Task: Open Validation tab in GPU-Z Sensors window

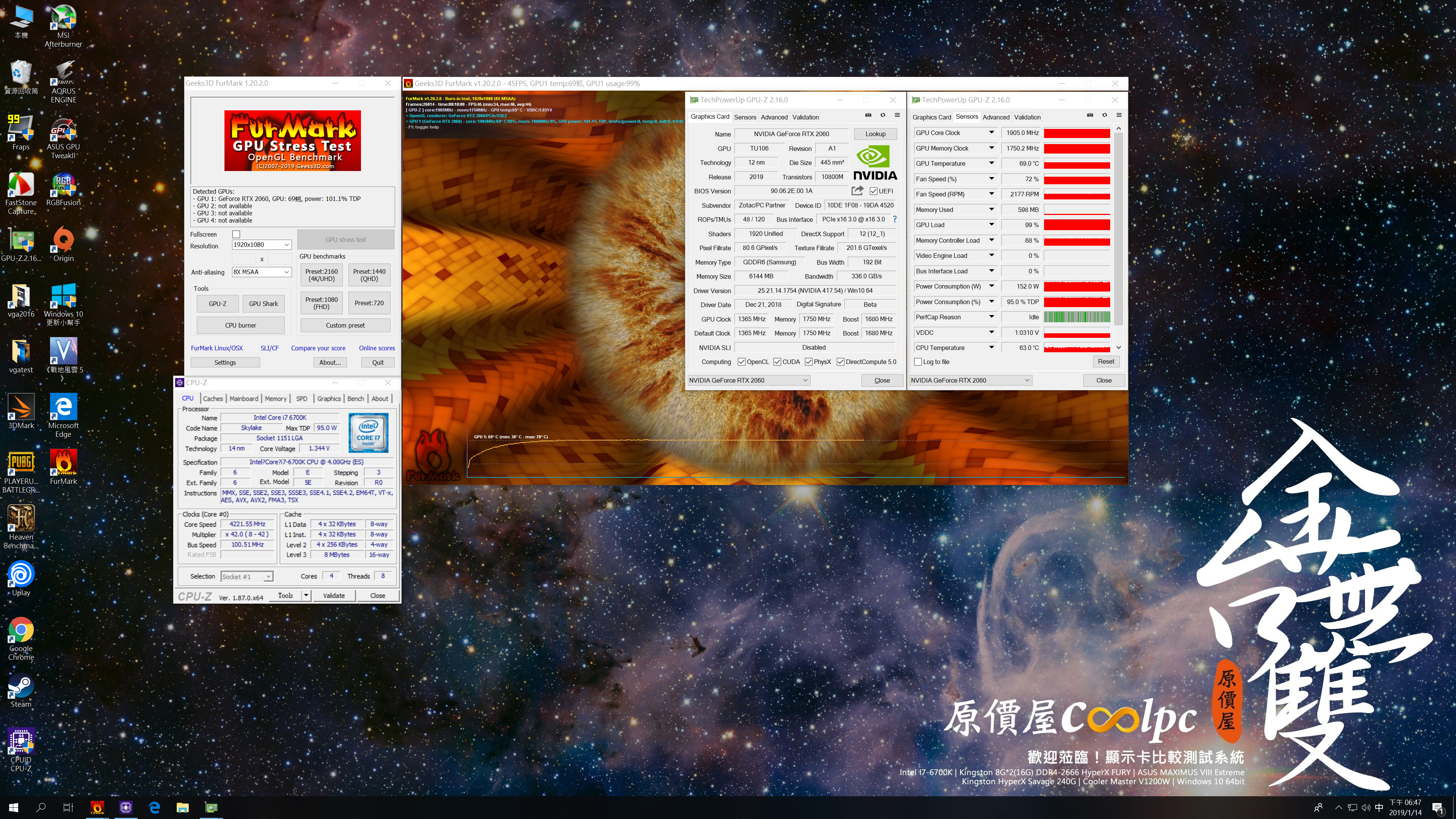Action: pos(1027,117)
